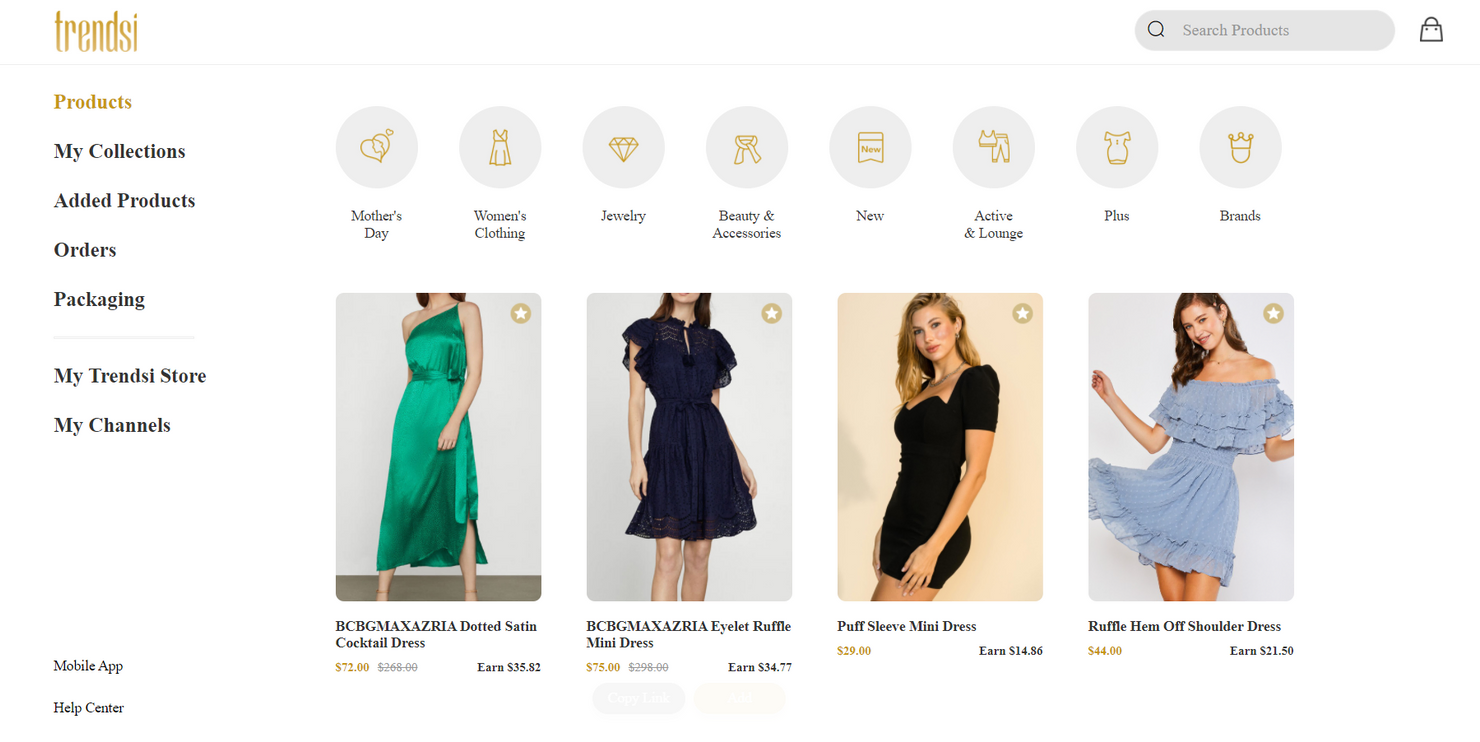Click the Brands label text
Screen dimensions: 1480x742
pos(1240,216)
